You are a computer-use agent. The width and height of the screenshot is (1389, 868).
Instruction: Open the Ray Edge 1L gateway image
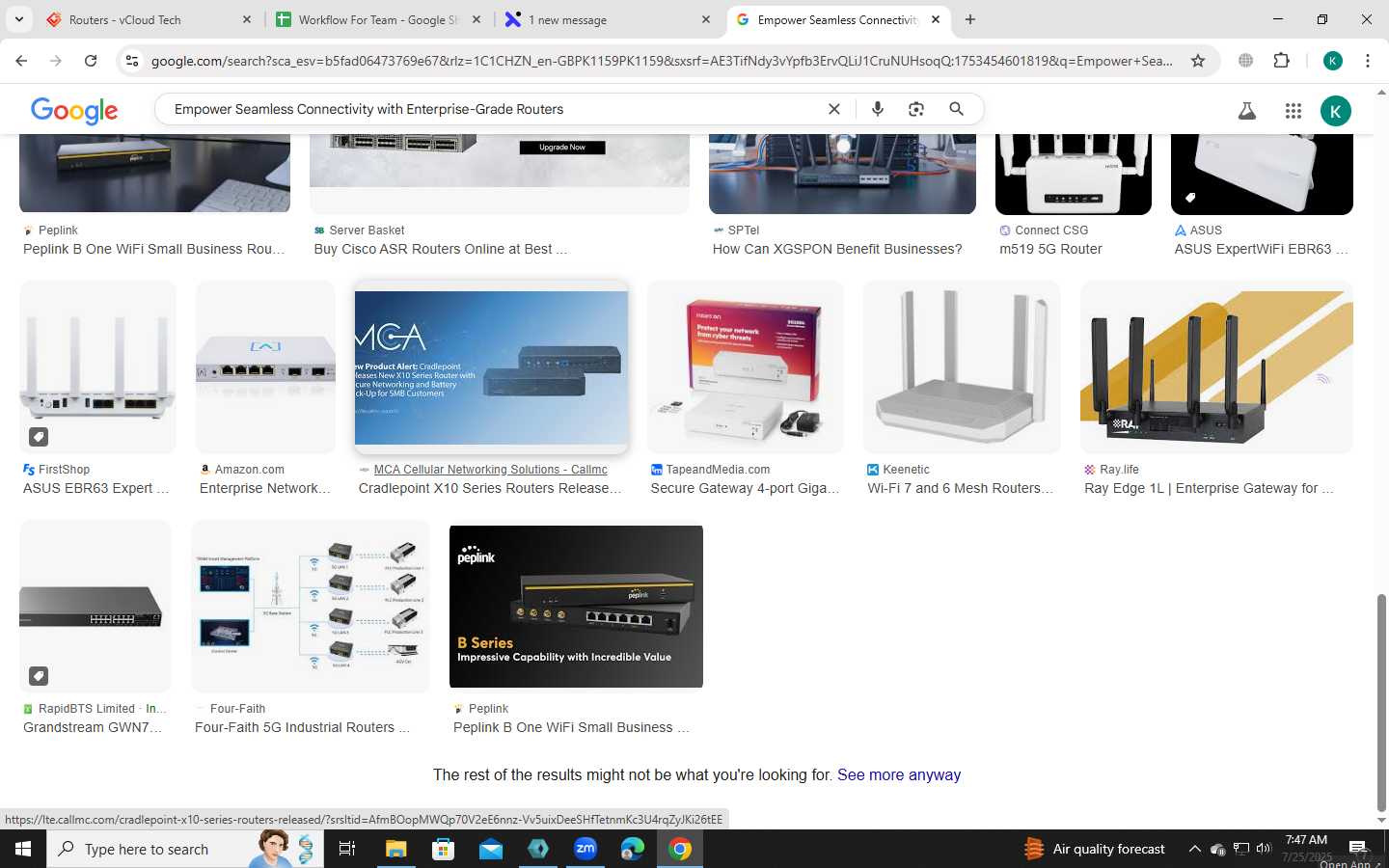(x=1216, y=366)
